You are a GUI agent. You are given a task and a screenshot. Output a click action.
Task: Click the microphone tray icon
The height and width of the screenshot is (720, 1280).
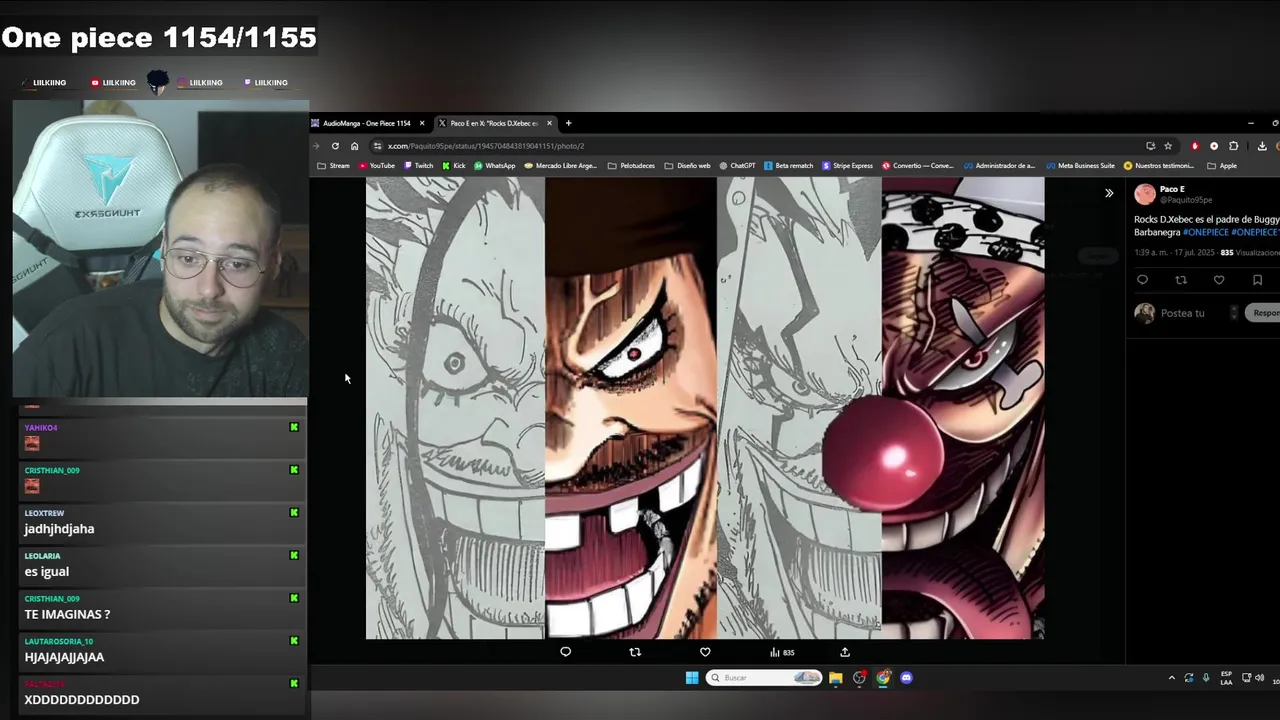(1206, 678)
